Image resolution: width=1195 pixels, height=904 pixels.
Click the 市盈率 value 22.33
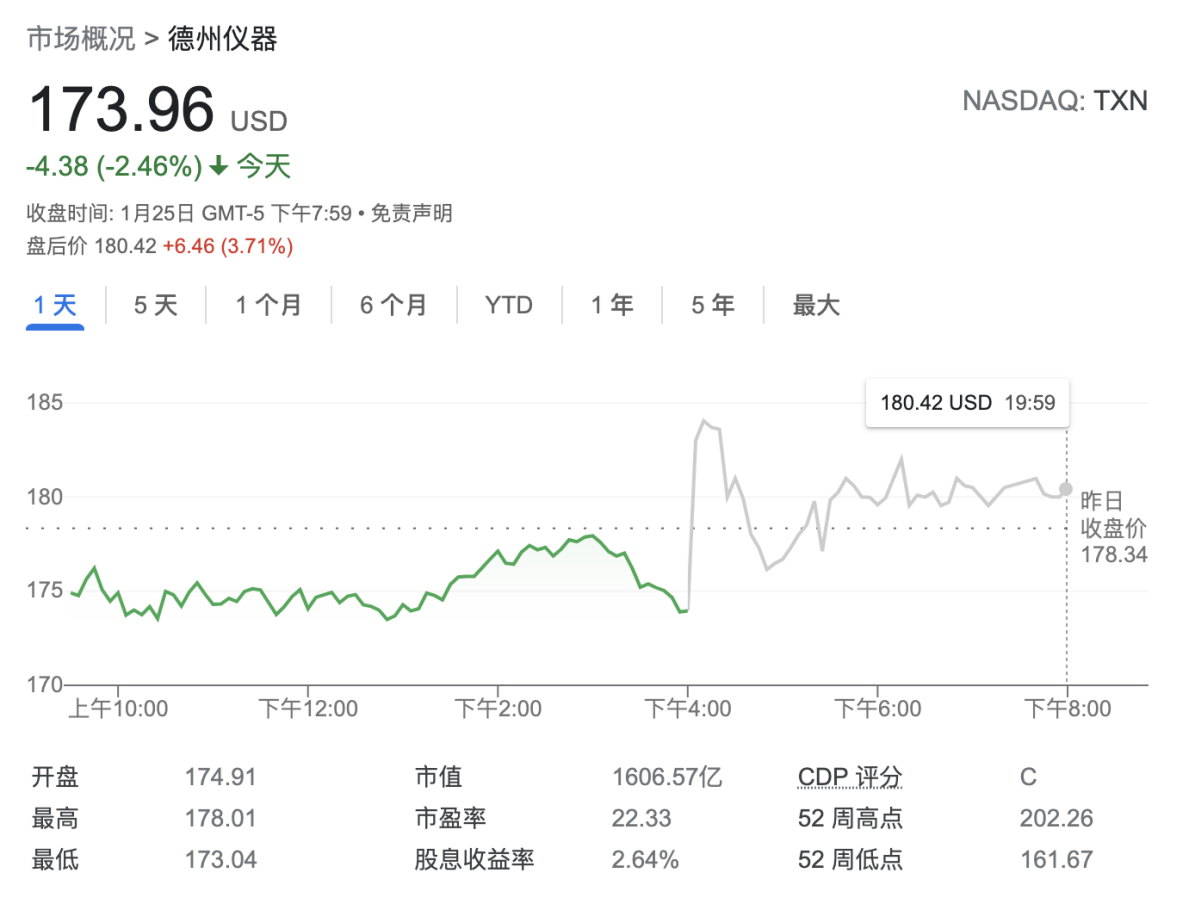click(641, 819)
